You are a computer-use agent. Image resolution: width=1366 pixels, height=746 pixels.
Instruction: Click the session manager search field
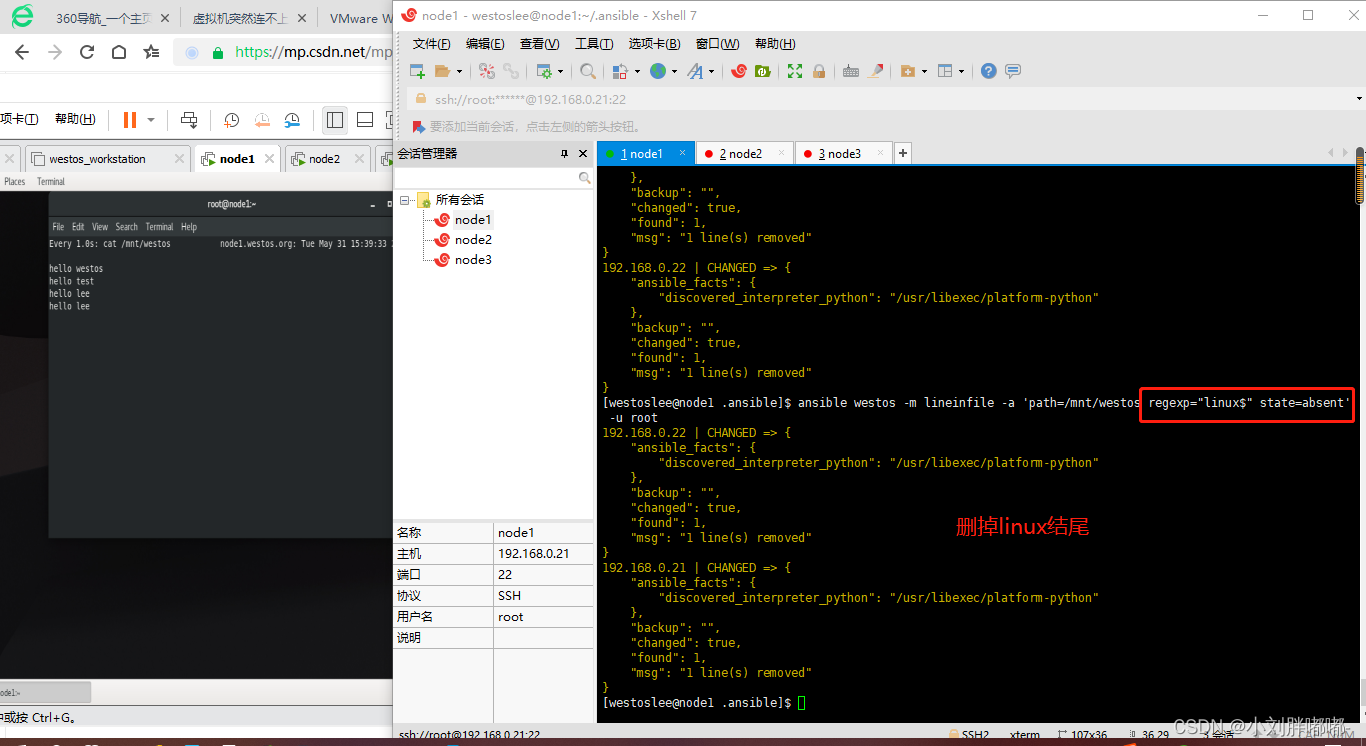[x=494, y=177]
